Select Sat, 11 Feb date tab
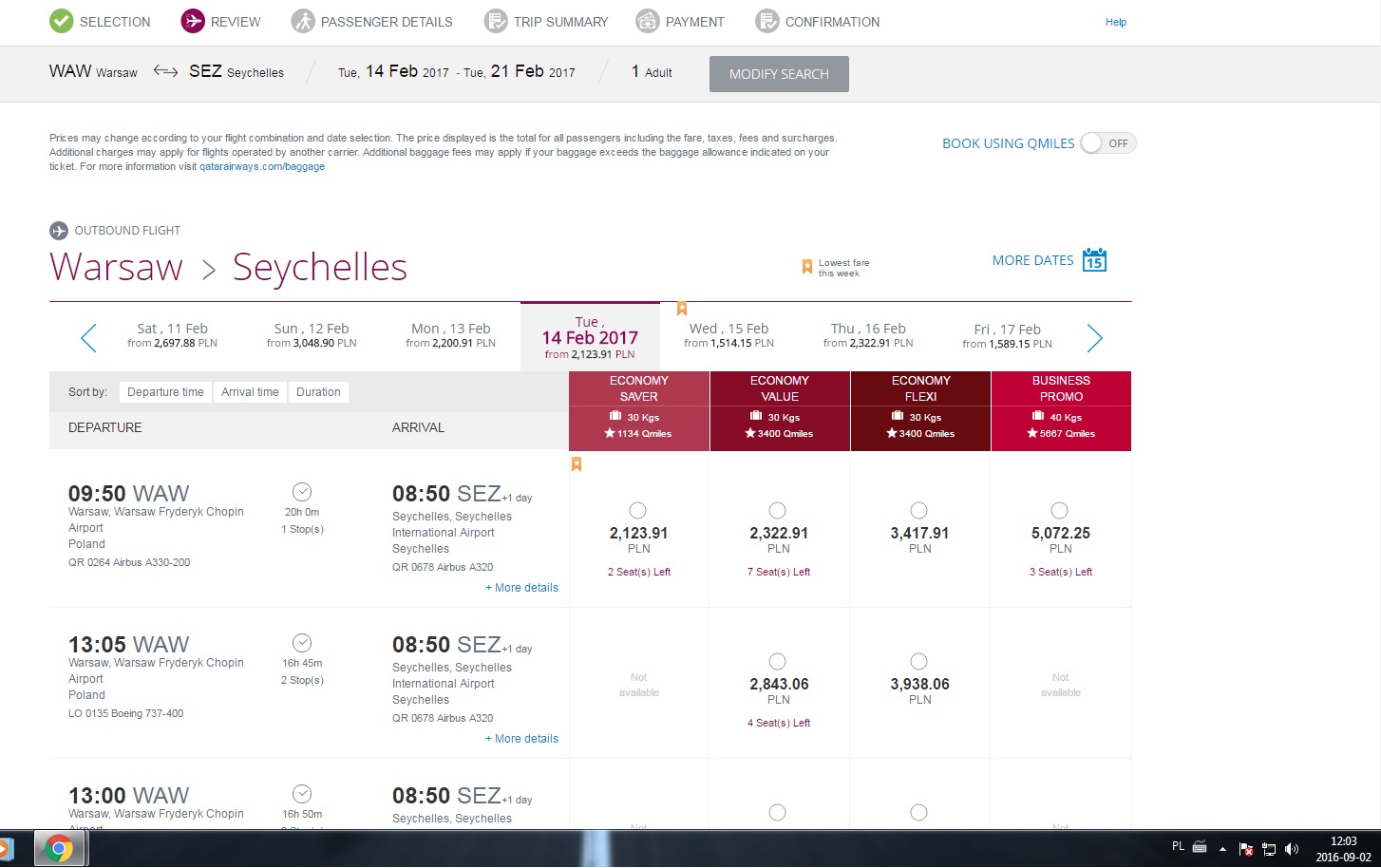Screen dimensions: 1381x868 click(x=172, y=335)
